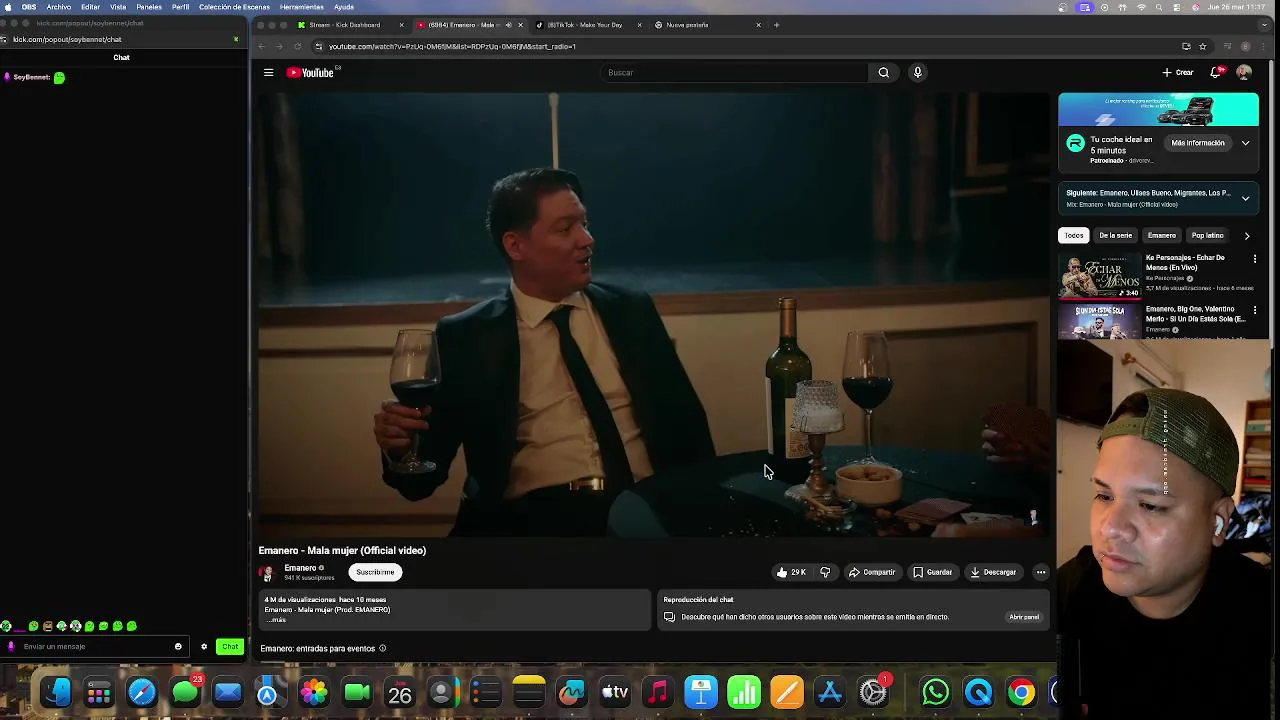Open options menu for Ke Personajes video

tap(1255, 258)
